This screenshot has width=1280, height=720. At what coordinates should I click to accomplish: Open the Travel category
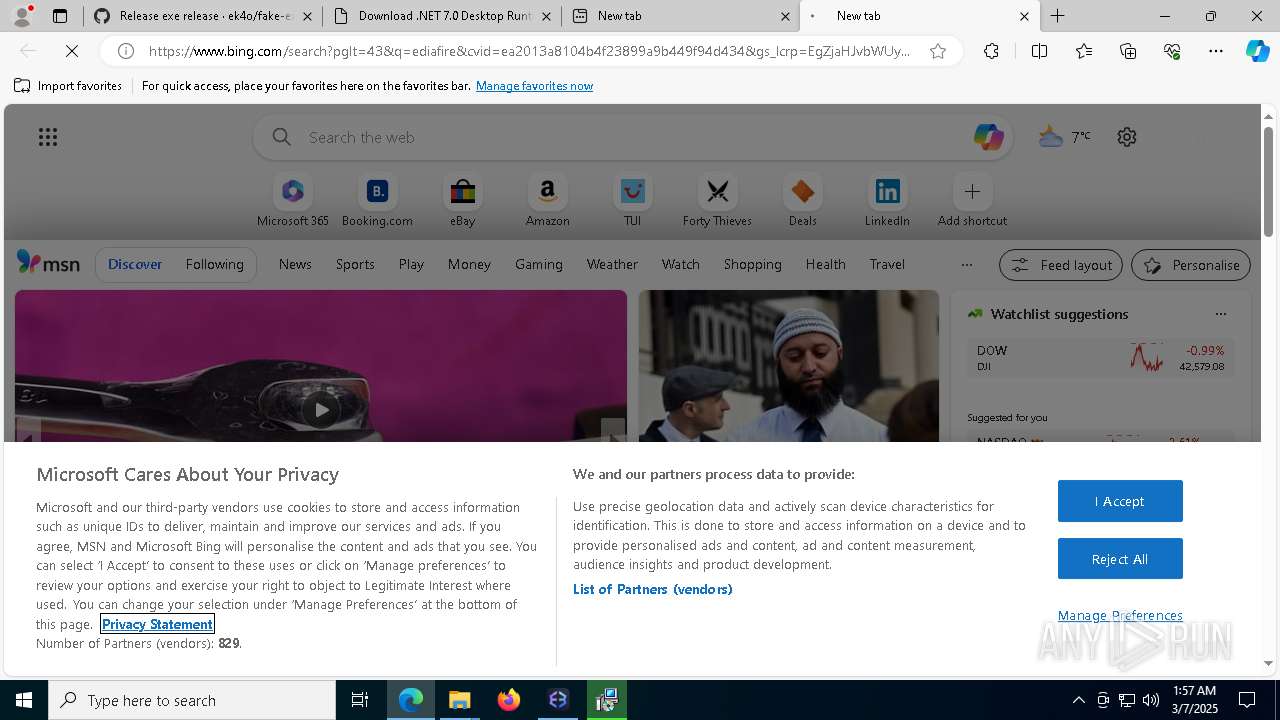point(887,264)
